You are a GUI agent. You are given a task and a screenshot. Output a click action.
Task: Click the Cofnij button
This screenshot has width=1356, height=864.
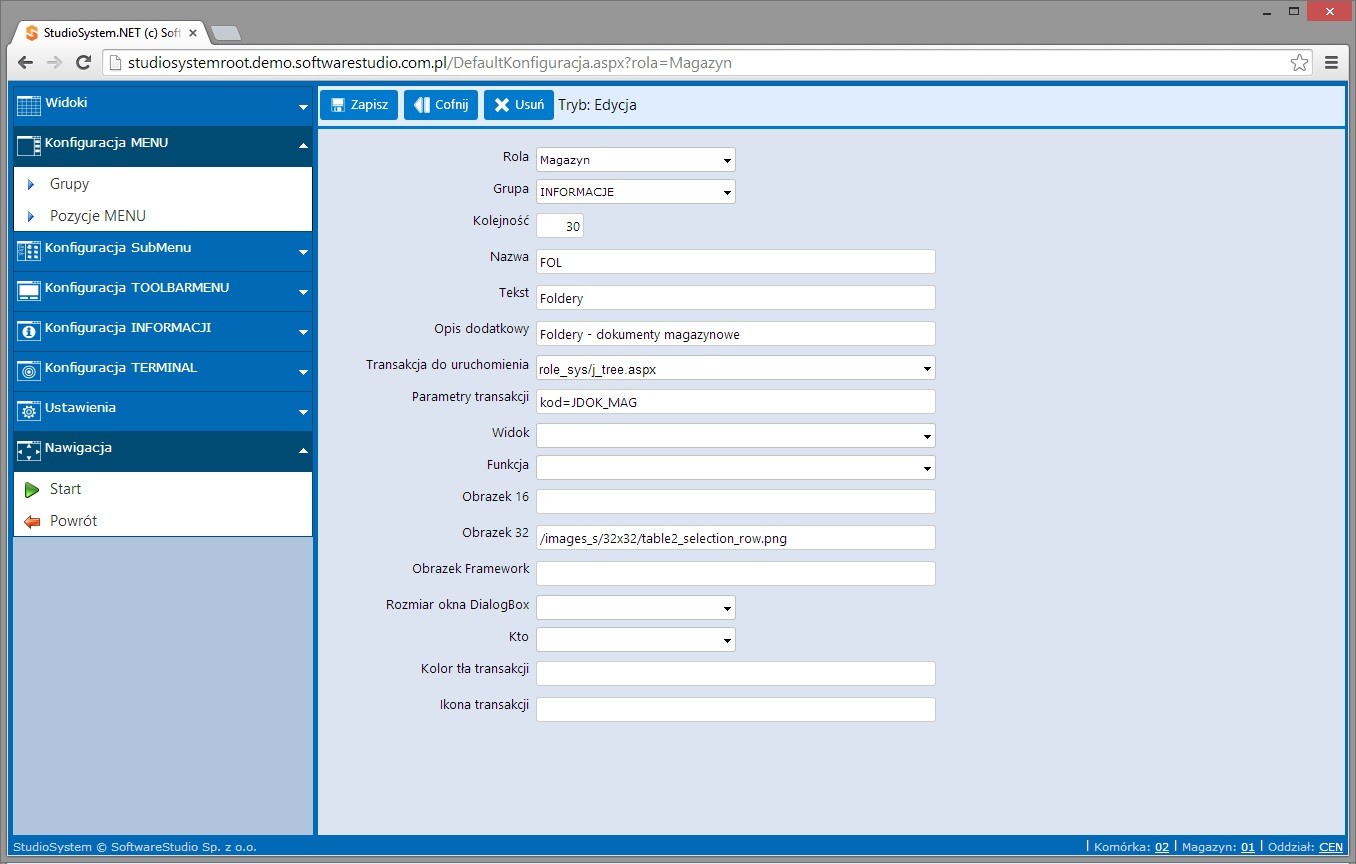tap(441, 105)
